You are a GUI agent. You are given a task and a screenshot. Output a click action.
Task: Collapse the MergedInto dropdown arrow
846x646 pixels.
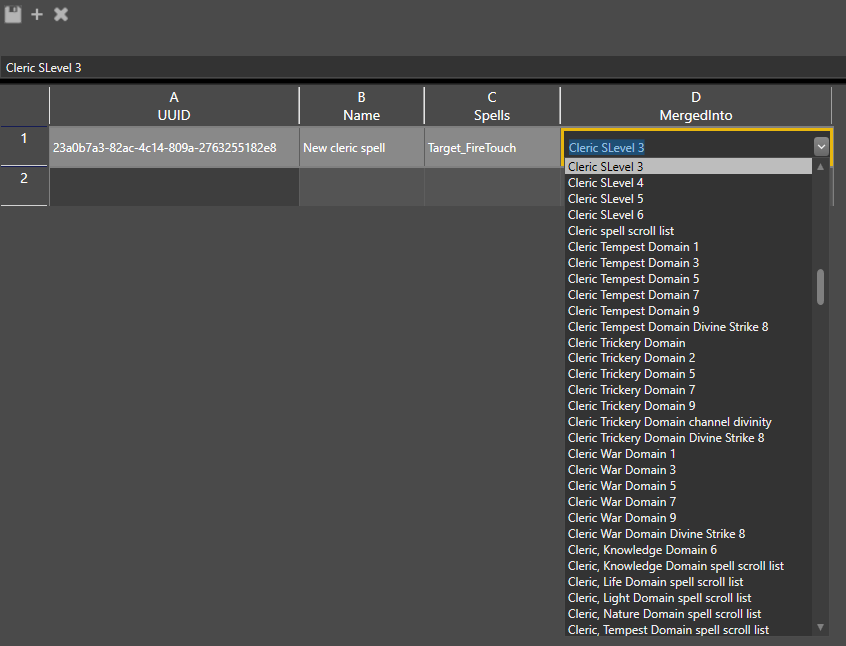pos(821,146)
